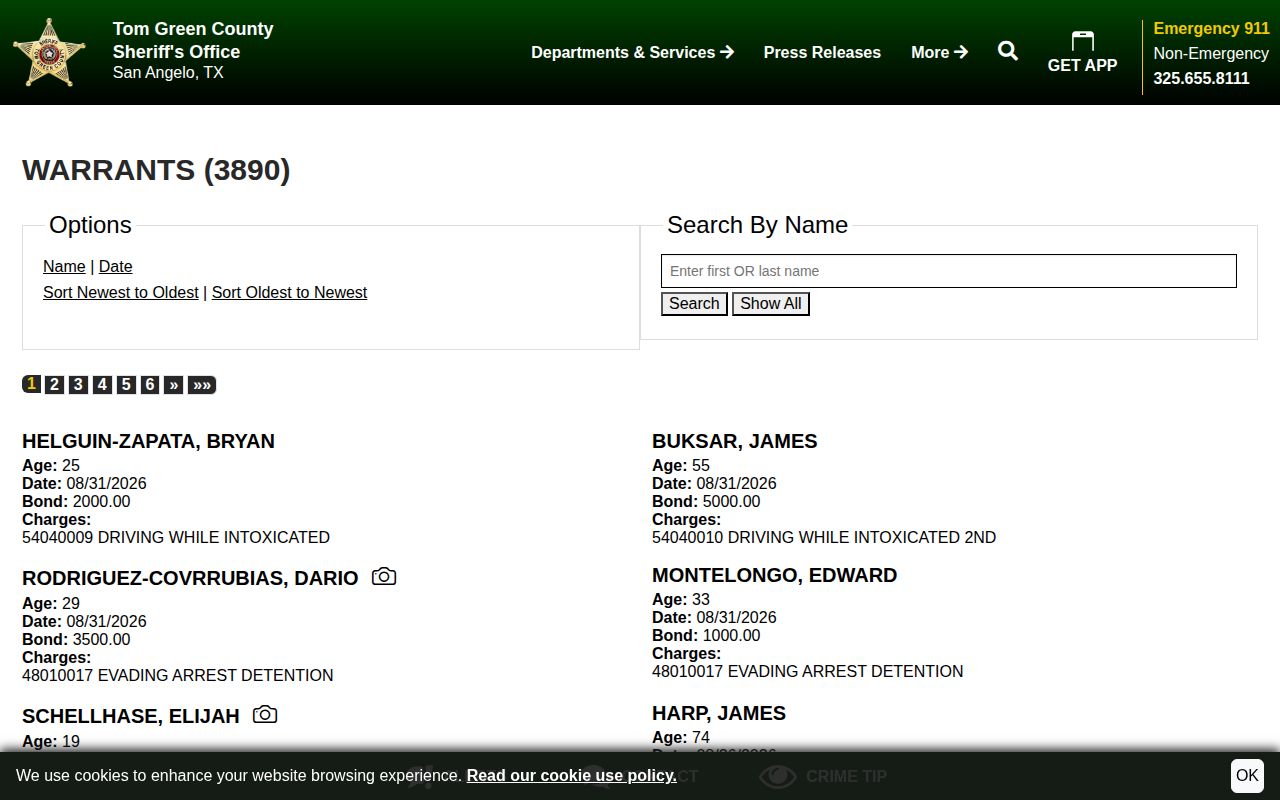Click Bond 3500.00 for Rodriguez-Covrrubias

click(76, 639)
